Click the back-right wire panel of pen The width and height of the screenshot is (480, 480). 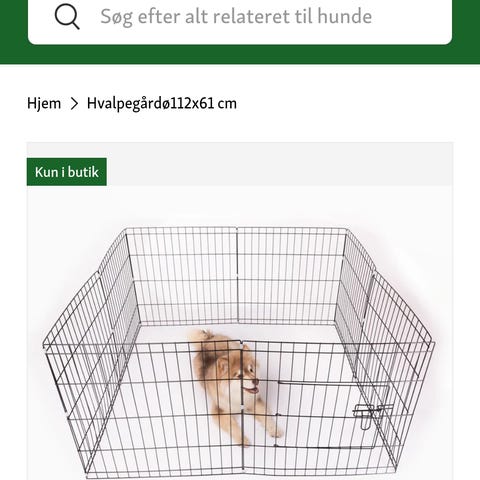291,275
